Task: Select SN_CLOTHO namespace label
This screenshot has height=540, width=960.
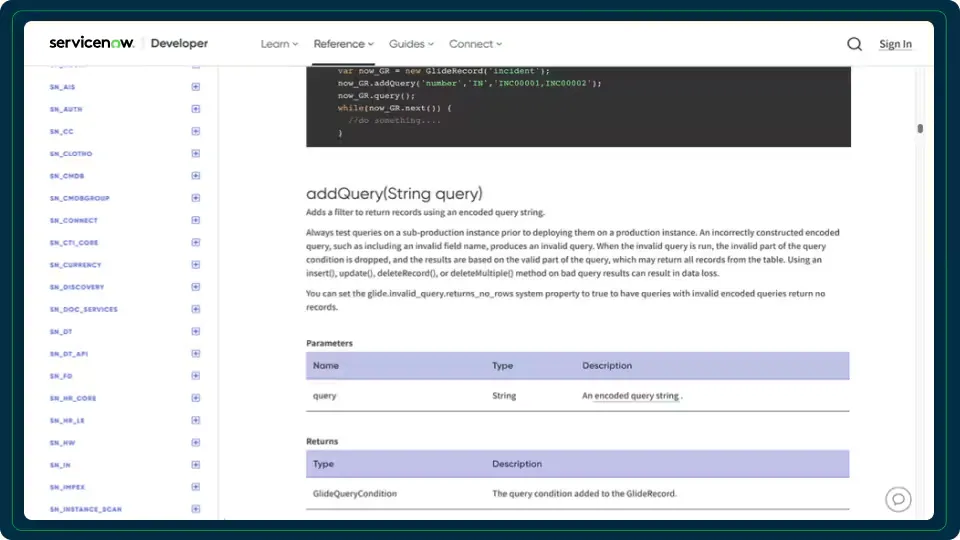Action: (x=71, y=154)
